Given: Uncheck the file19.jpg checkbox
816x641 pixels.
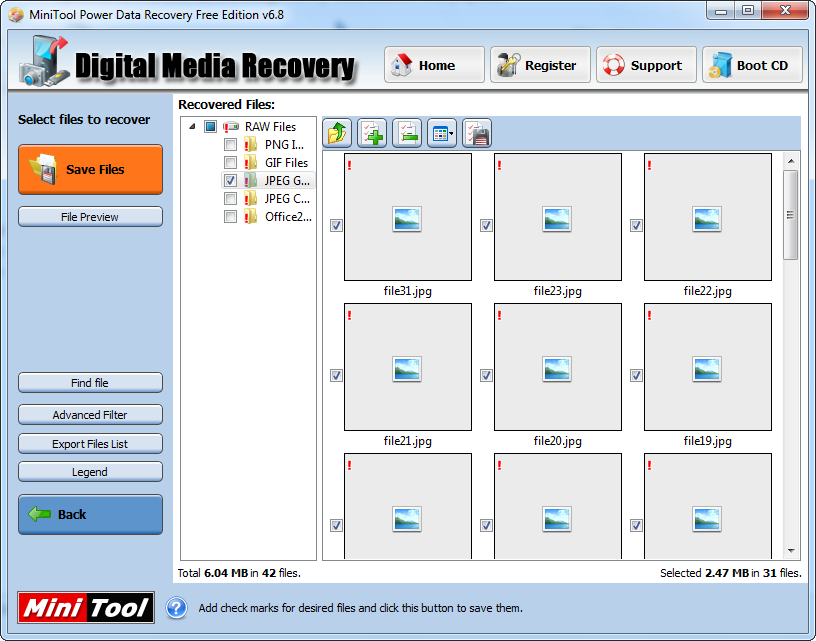Looking at the screenshot, I should pos(636,375).
